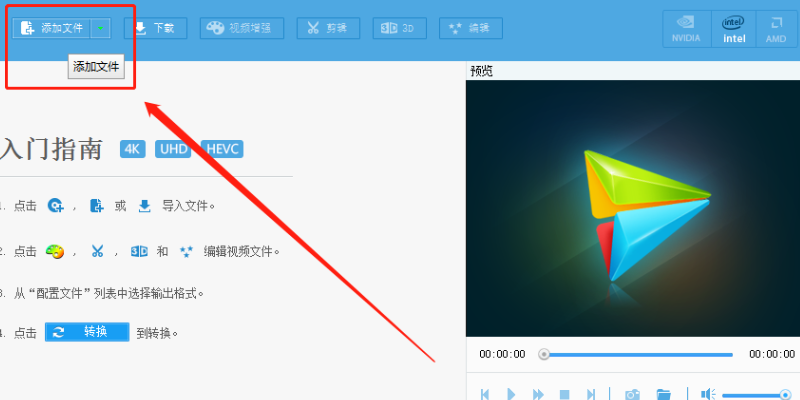The width and height of the screenshot is (800, 400).
Task: Click the preview seek slider handle
Action: pyautogui.click(x=544, y=354)
